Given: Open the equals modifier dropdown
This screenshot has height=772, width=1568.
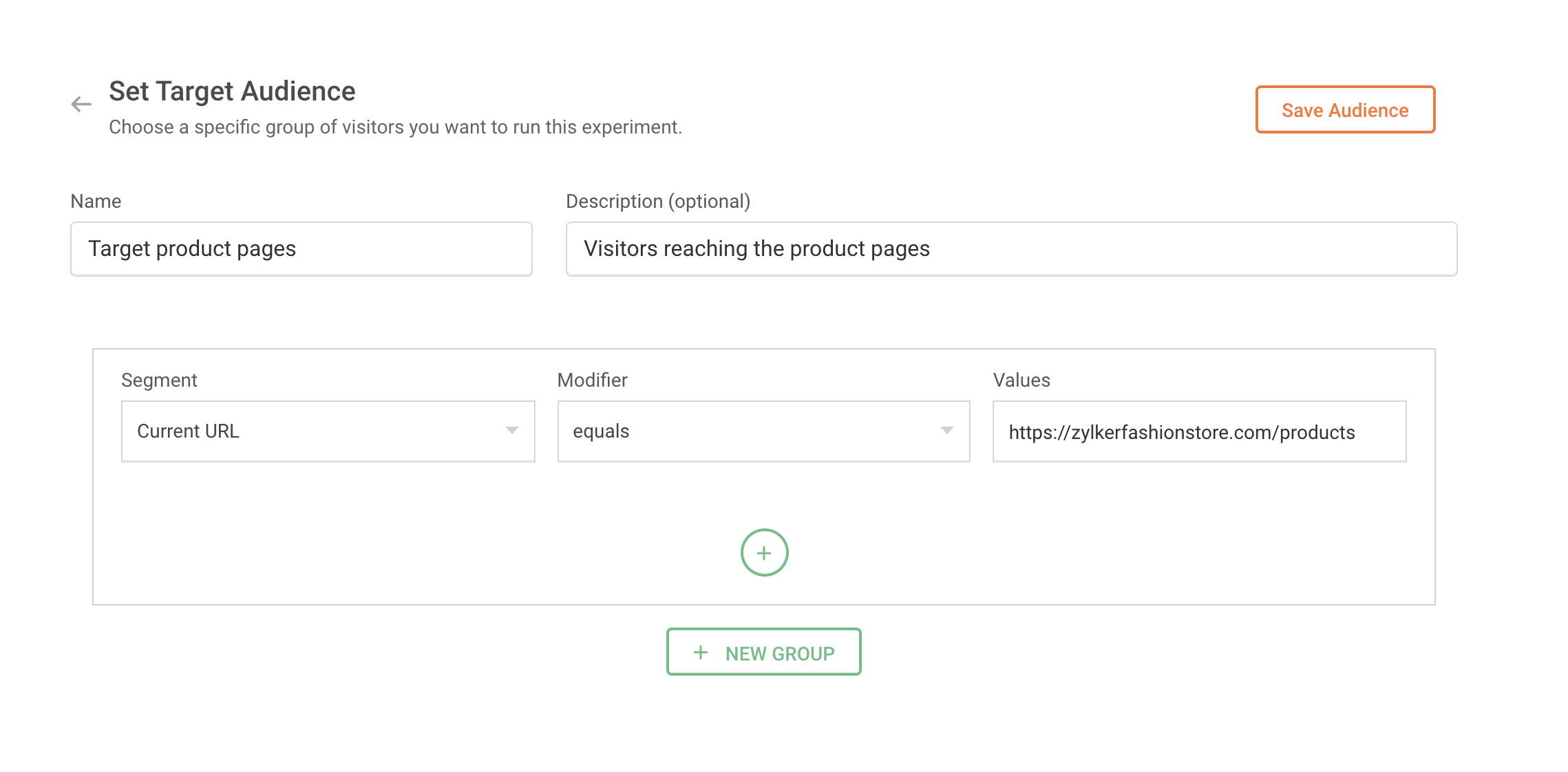Looking at the screenshot, I should [763, 431].
